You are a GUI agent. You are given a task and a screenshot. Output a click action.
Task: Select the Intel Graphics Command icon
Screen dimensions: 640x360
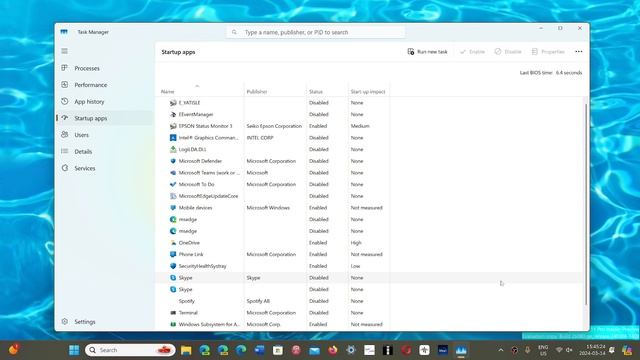pos(173,138)
